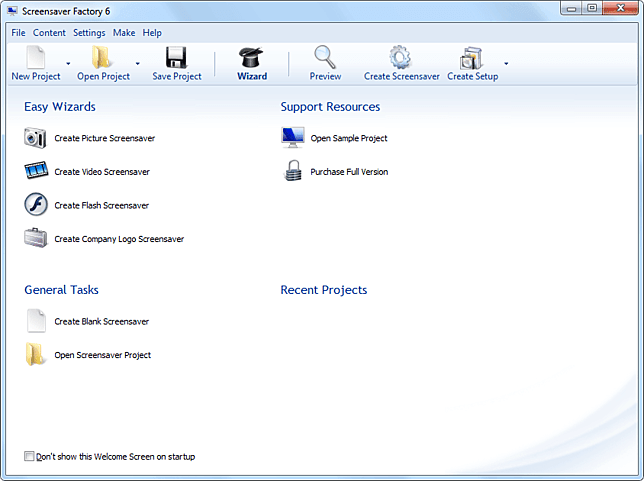Viewport: 644px width, 481px height.
Task: Expand the Create Setup dropdown arrow
Action: pyautogui.click(x=506, y=64)
